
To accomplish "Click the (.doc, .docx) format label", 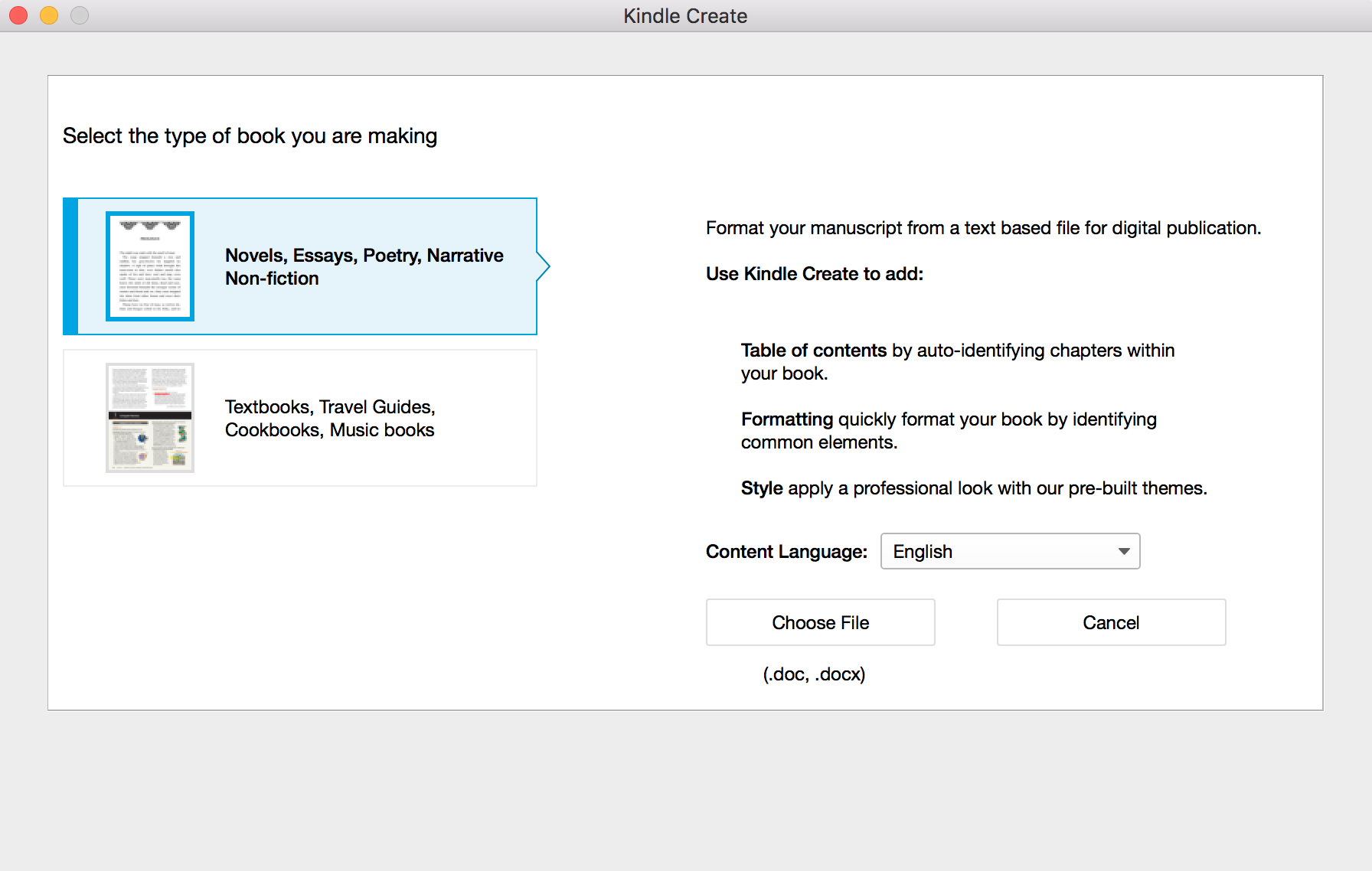I will 814,674.
